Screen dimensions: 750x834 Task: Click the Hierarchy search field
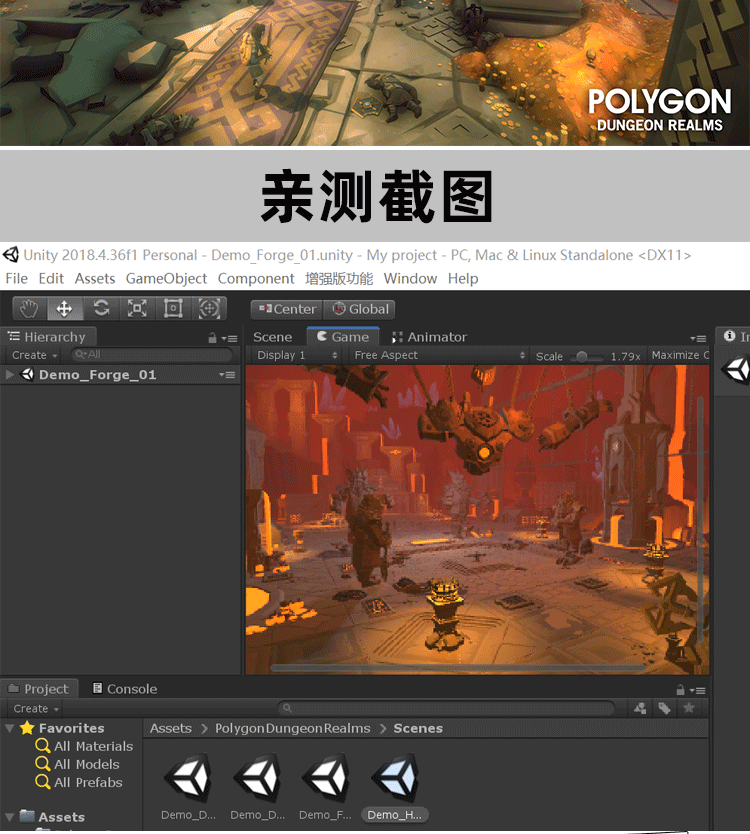click(x=152, y=354)
